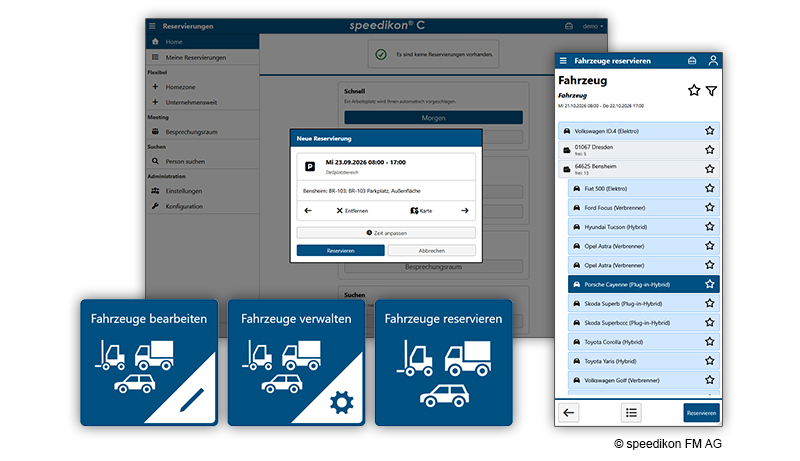Favorite Porsche Cayenne with its star
This screenshot has height=461, width=800.
tap(710, 284)
